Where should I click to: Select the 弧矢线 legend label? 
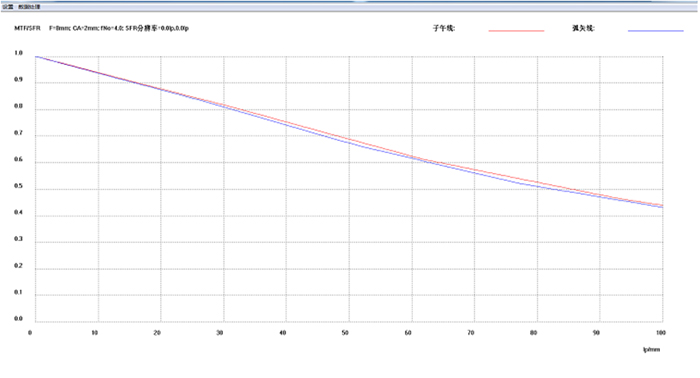tap(583, 28)
